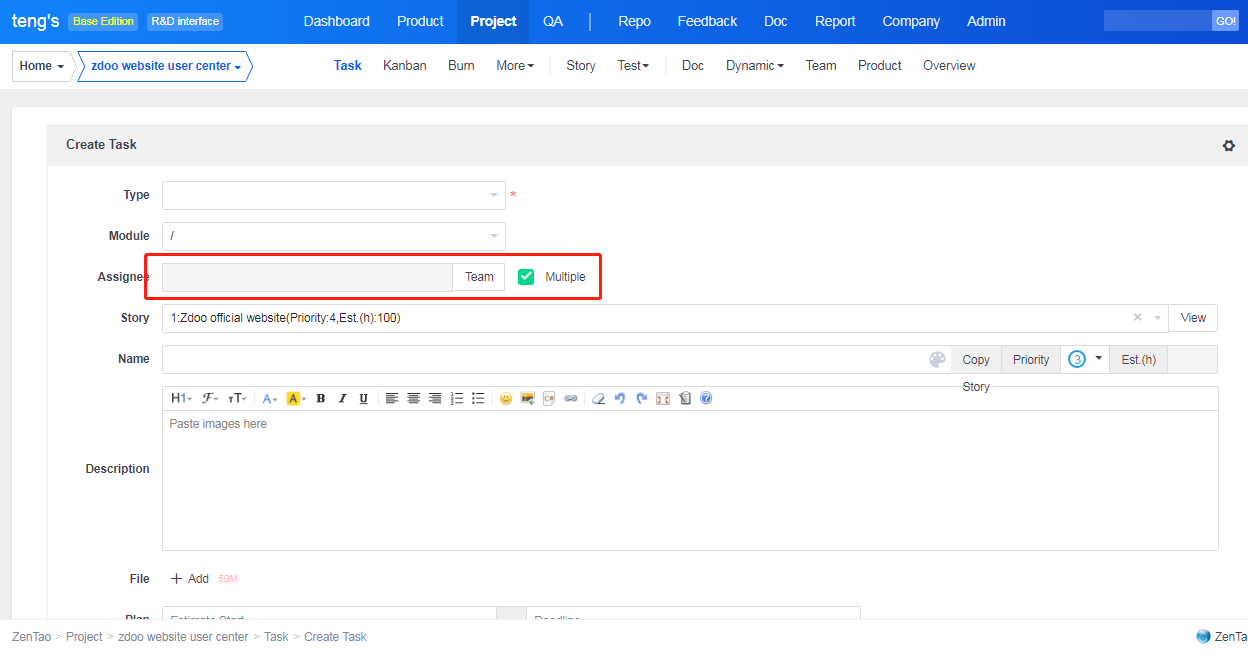
Task: Uncheck the Multiple assignee checkbox
Action: coord(526,277)
